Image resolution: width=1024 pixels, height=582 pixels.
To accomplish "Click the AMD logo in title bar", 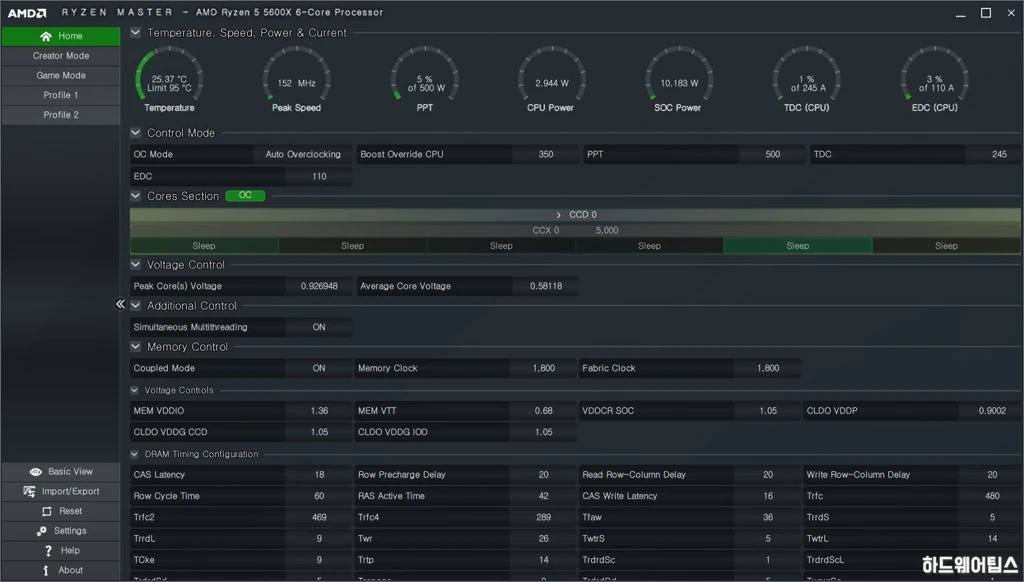I will 27,12.
